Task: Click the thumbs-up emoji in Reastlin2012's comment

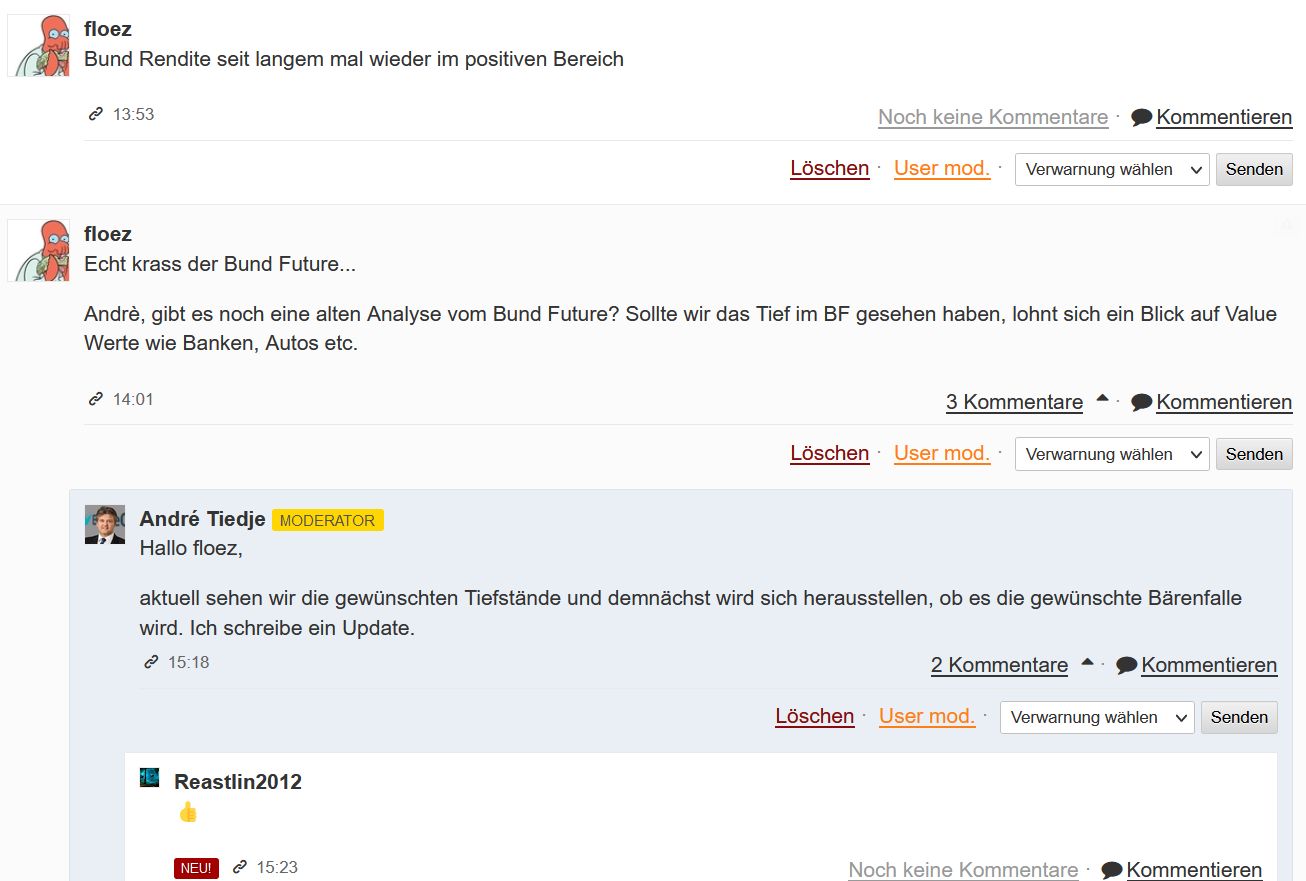Action: tap(188, 812)
